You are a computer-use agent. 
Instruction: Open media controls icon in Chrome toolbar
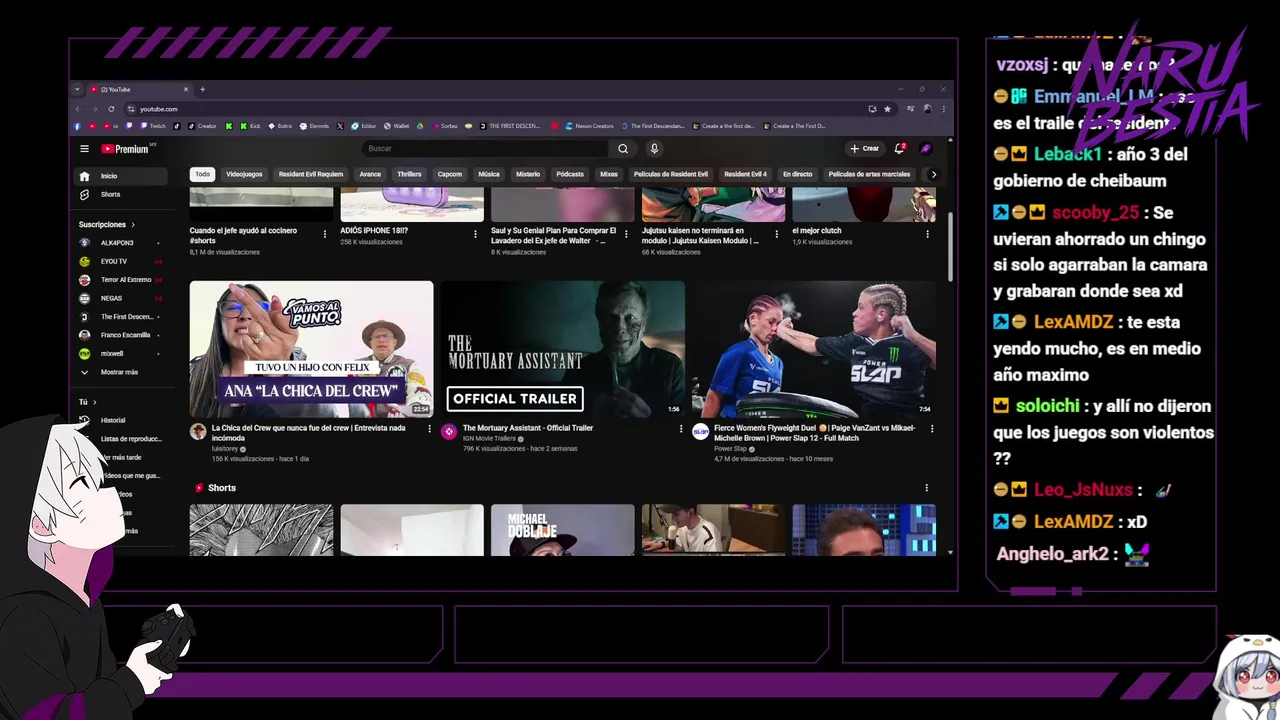910,108
